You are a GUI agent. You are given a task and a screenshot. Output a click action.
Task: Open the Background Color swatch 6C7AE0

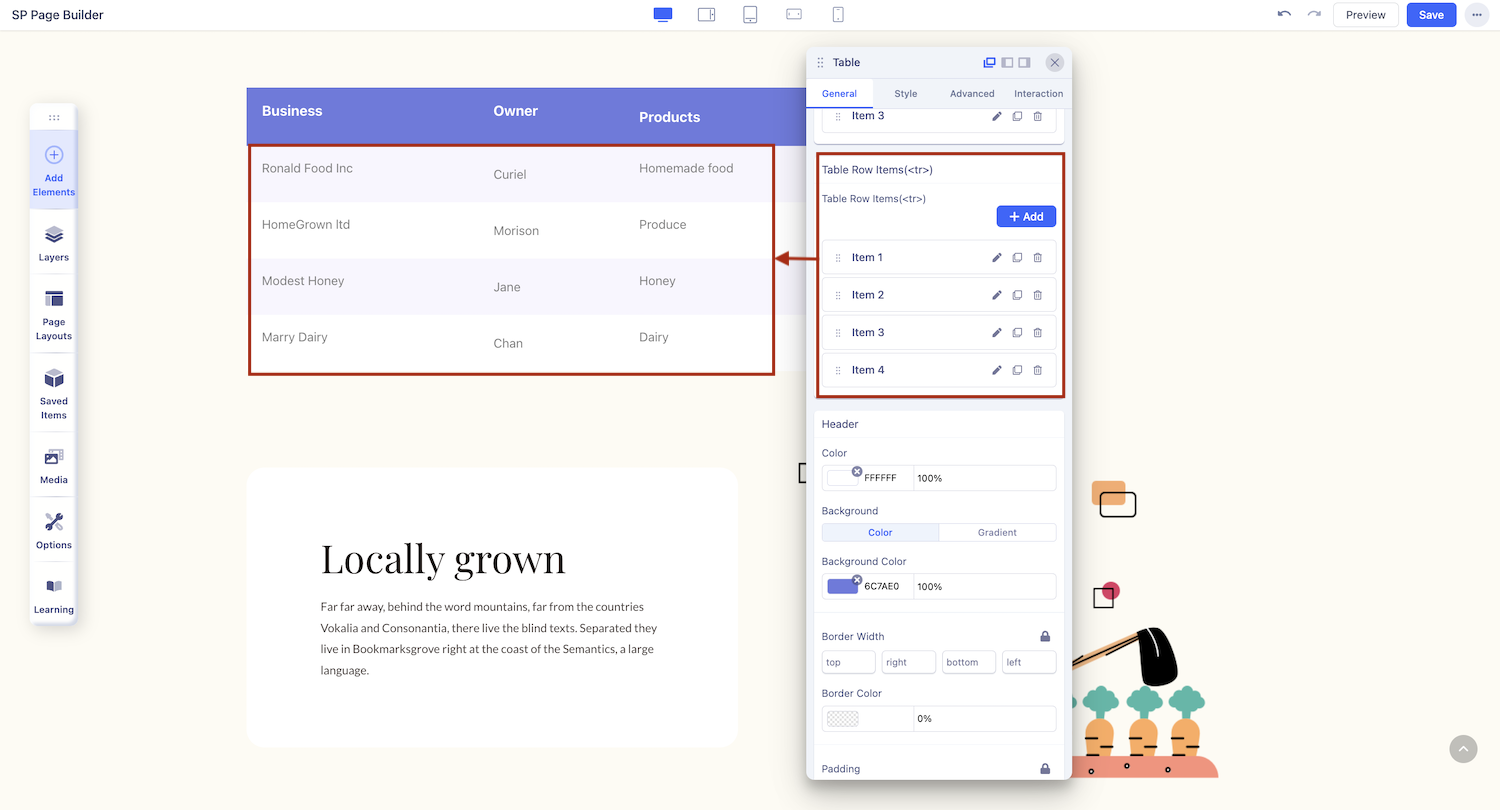point(842,586)
